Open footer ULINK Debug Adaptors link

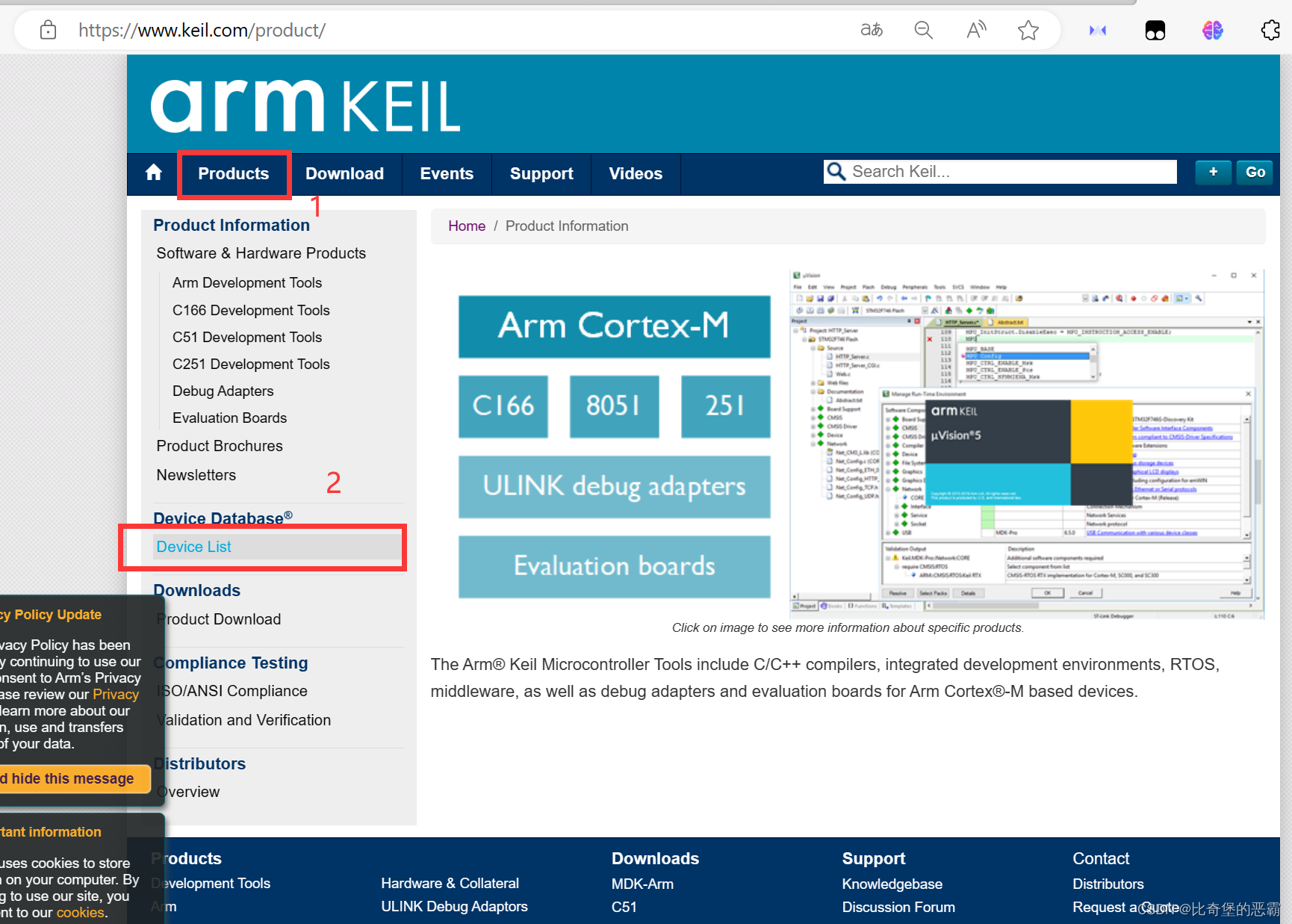(454, 906)
